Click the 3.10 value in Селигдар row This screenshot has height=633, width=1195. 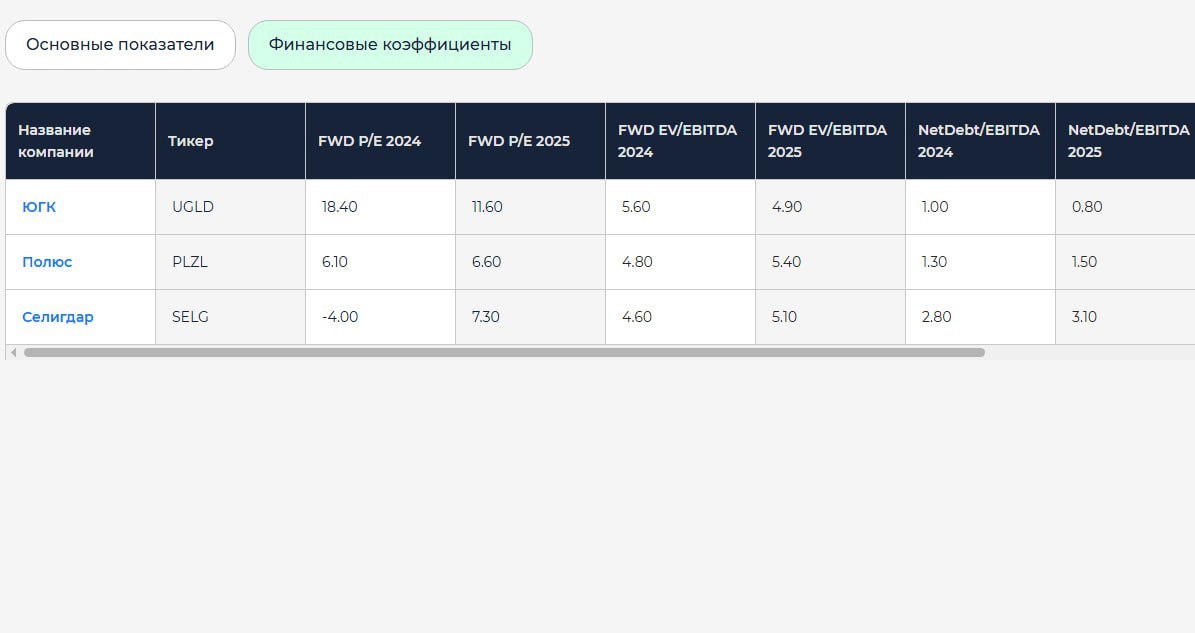(x=1084, y=317)
